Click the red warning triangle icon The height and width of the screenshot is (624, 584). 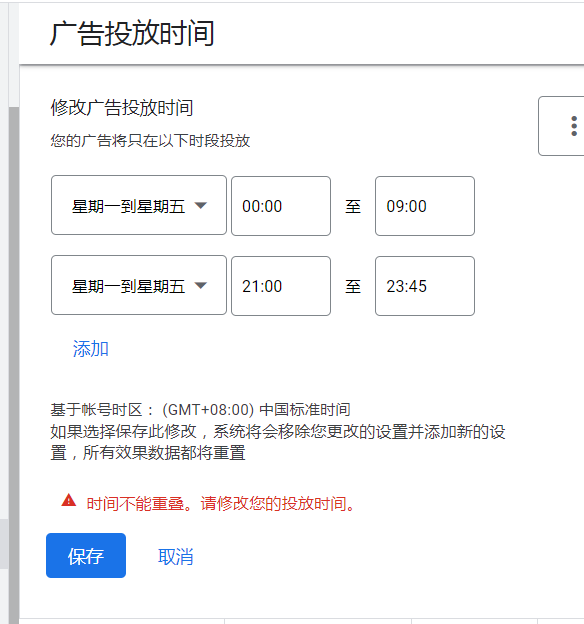click(x=69, y=501)
